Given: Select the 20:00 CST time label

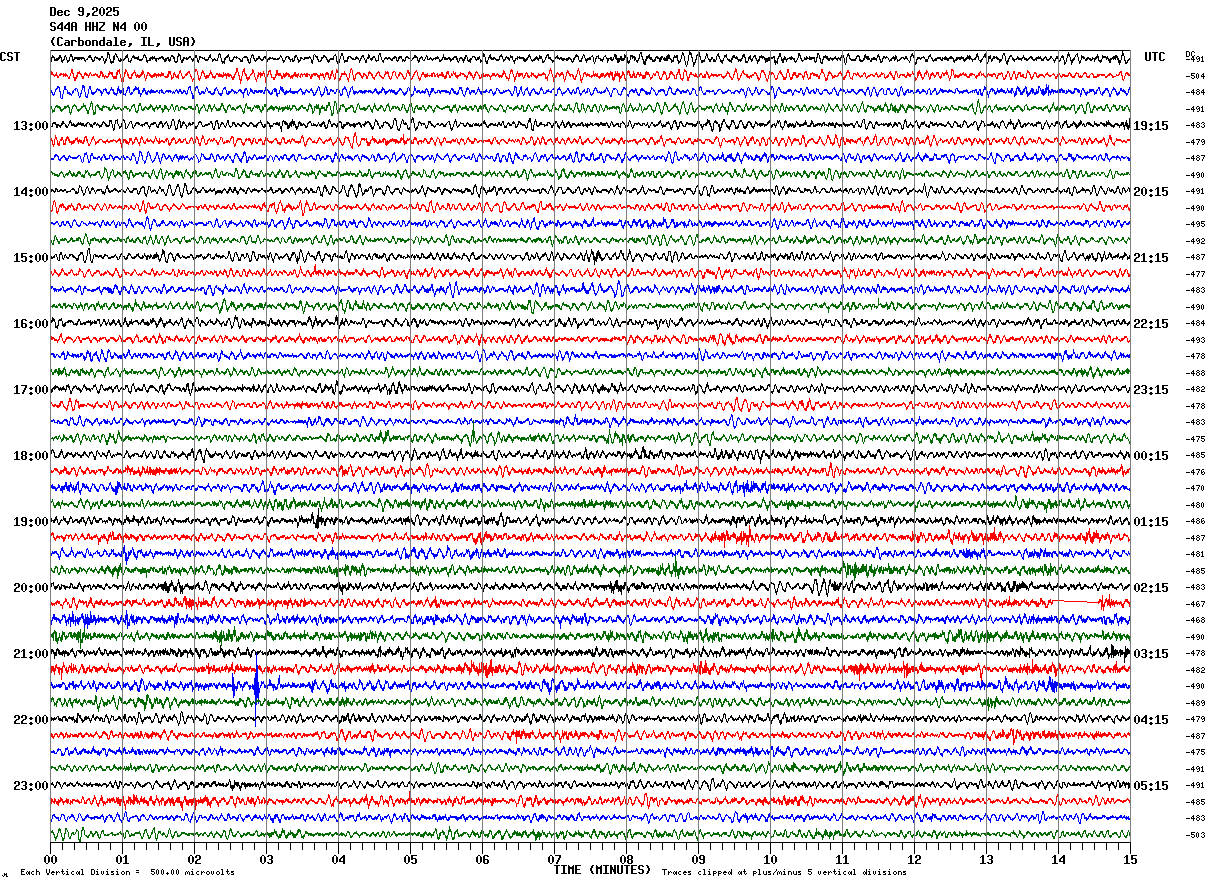Looking at the screenshot, I should (x=30, y=588).
